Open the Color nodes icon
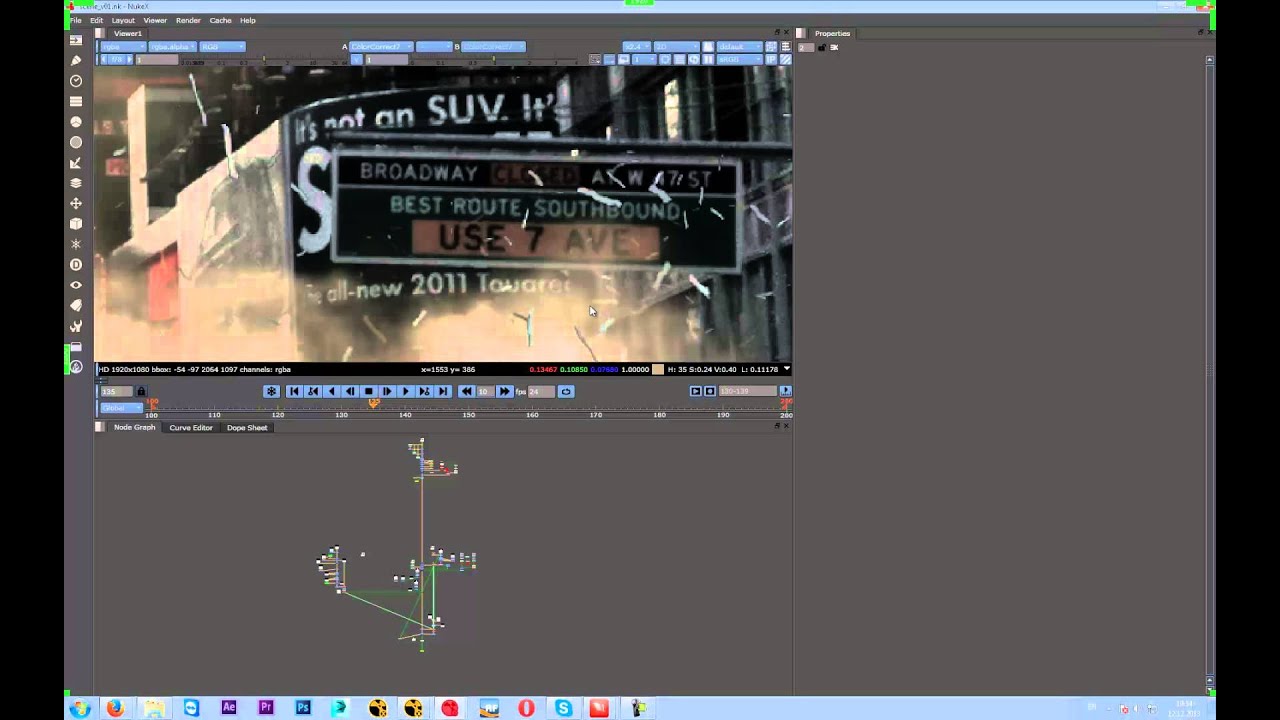1280x720 pixels. [76, 122]
